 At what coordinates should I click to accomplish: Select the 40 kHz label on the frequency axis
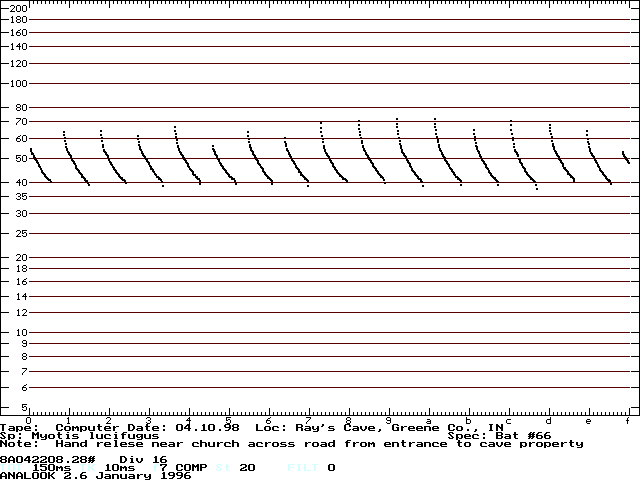[x=20, y=182]
